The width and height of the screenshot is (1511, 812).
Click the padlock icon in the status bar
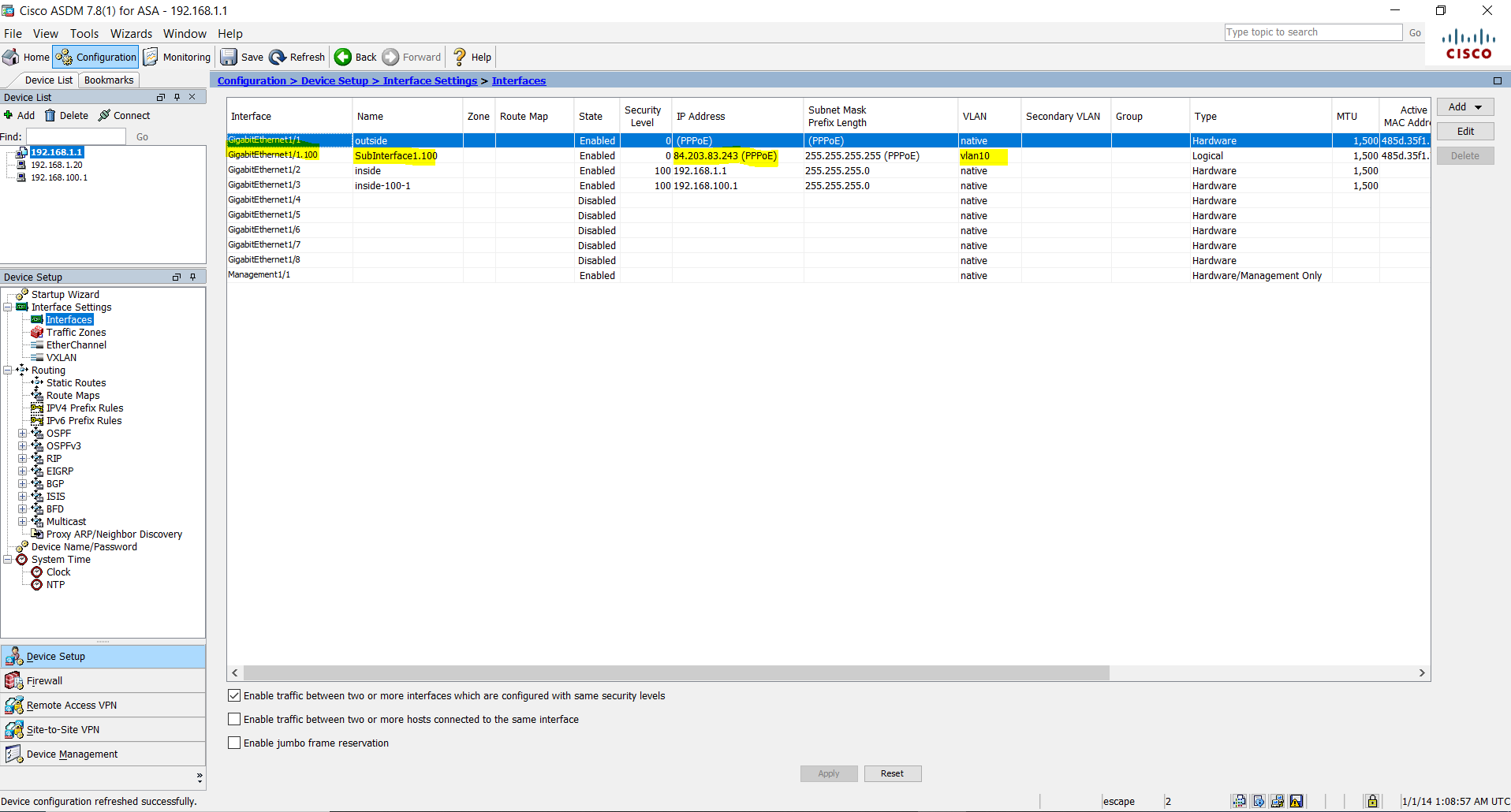[x=1372, y=801]
